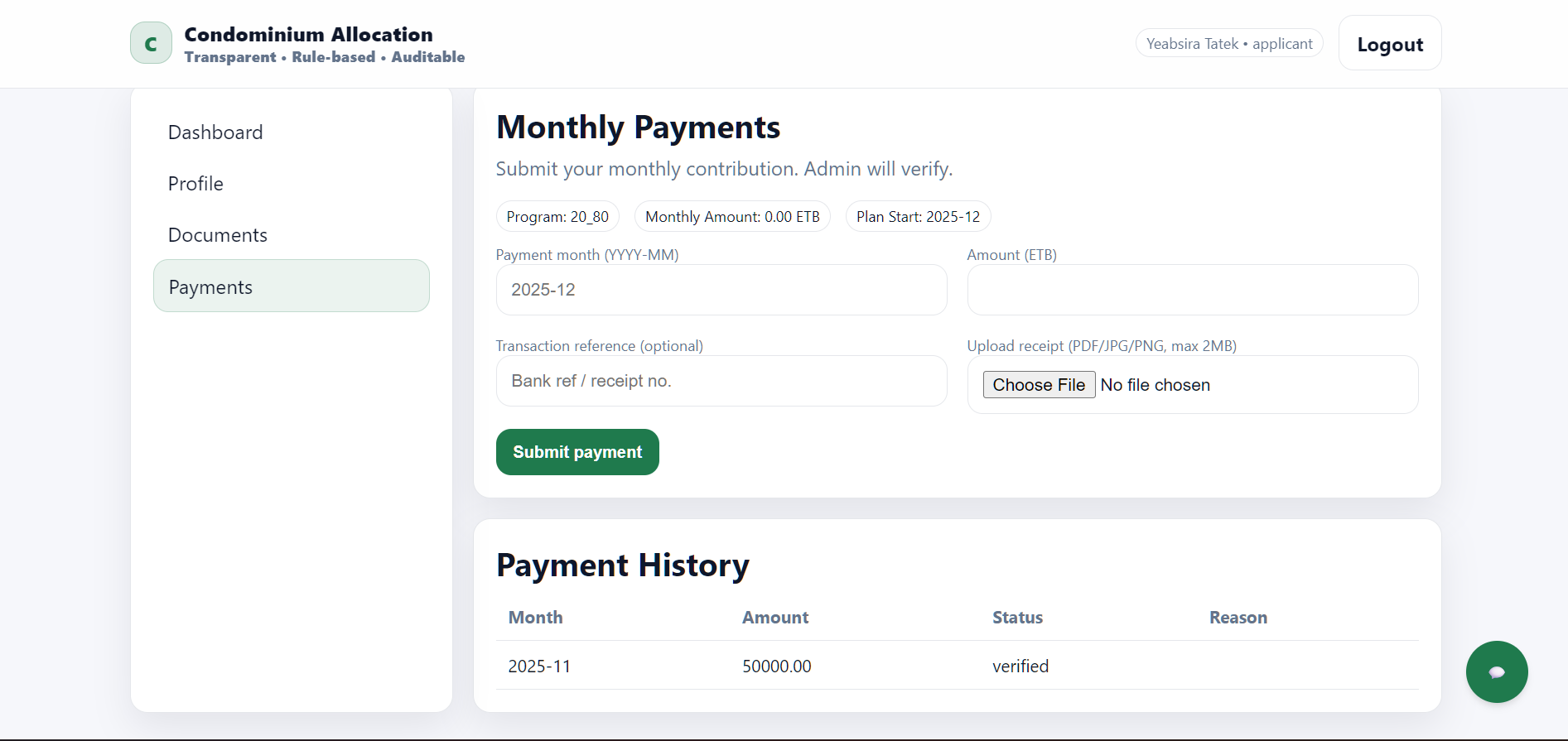Open the chat bubble floating button
The width and height of the screenshot is (1568, 741).
(x=1497, y=671)
